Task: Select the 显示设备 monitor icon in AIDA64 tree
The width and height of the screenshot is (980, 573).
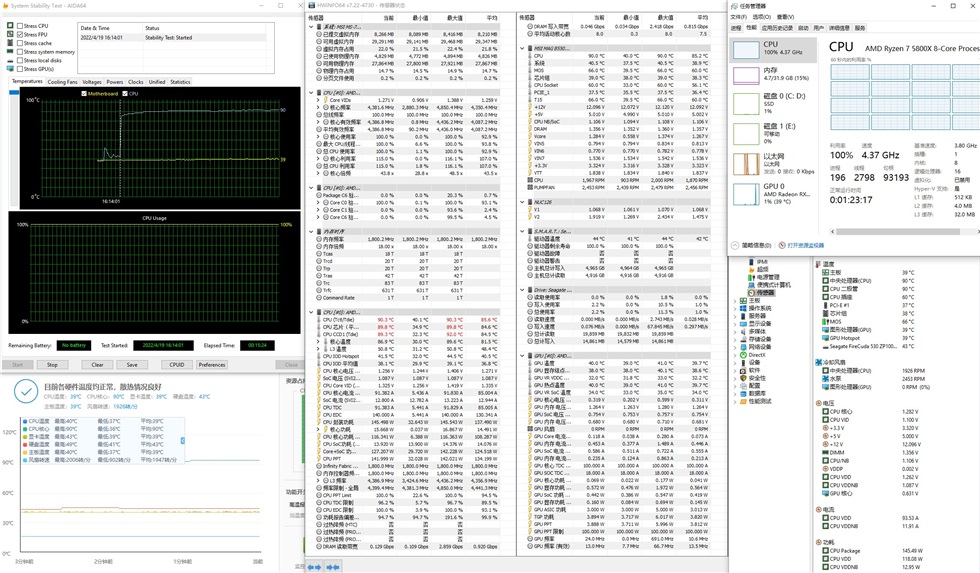Action: point(743,324)
